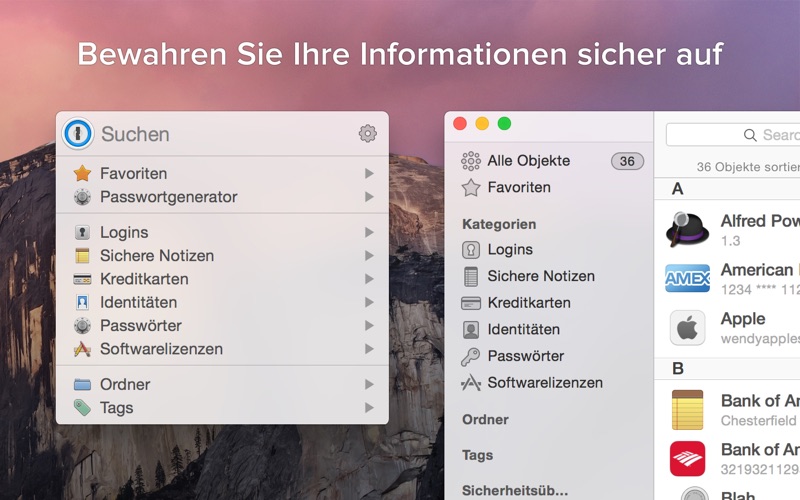Click the Kreditkarten card icon in popup menu
Screen dimensions: 800x500
click(82, 279)
